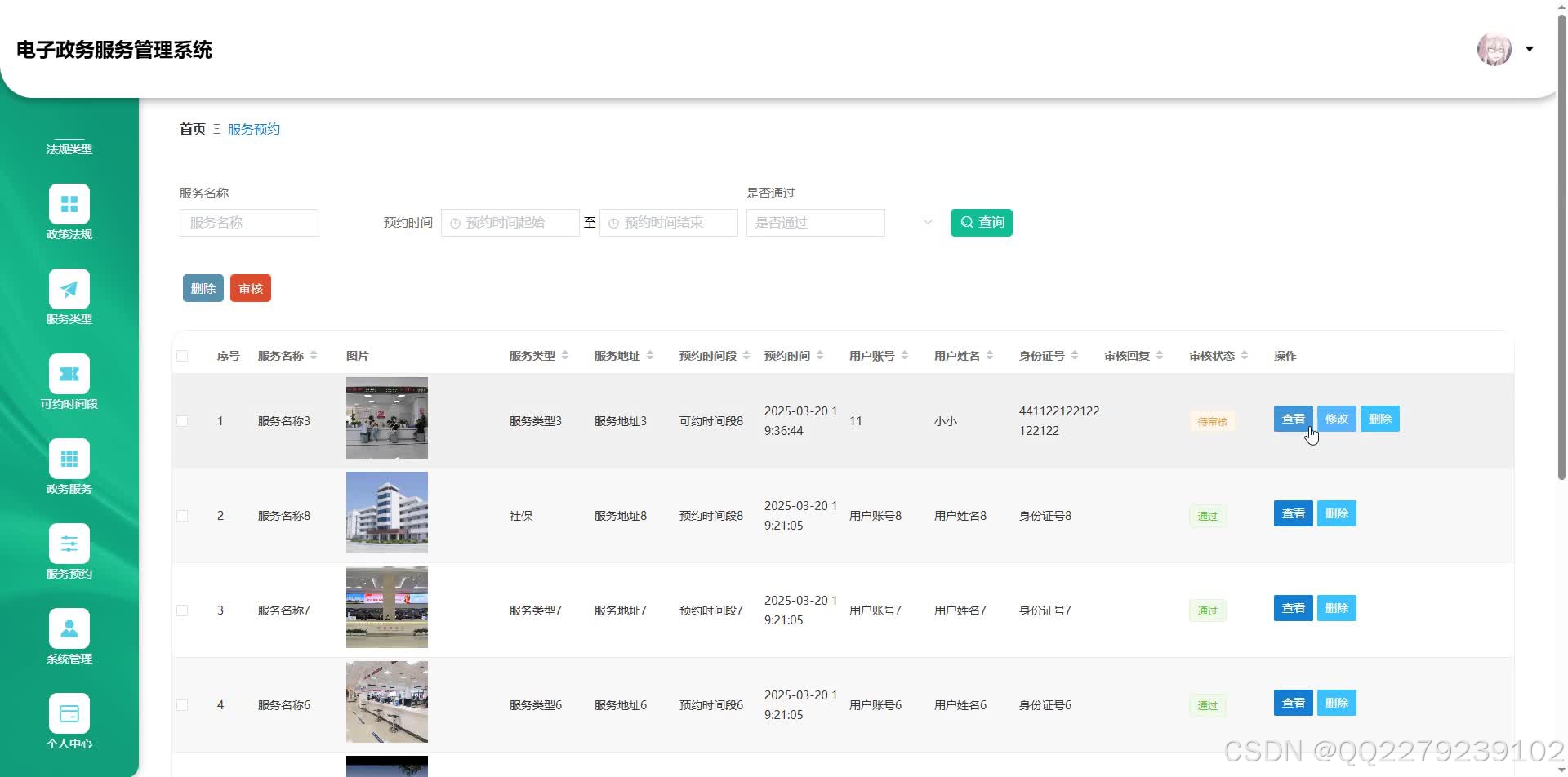1568x777 pixels.
Task: Open the 修改 action for 服务名称3
Action: tap(1336, 419)
